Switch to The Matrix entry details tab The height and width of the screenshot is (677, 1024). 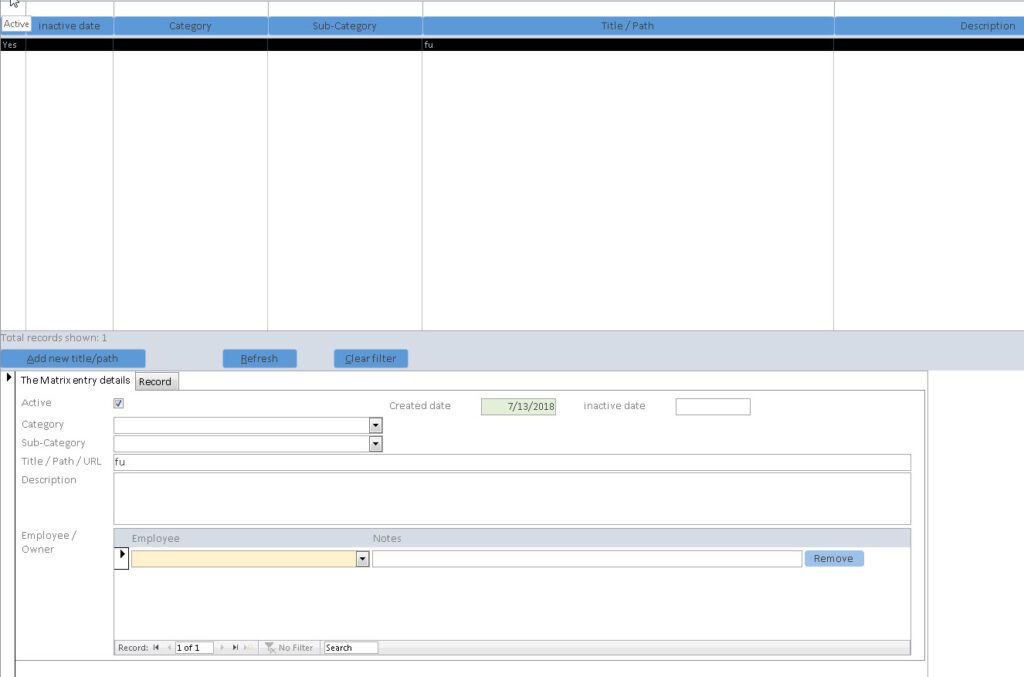click(x=75, y=380)
